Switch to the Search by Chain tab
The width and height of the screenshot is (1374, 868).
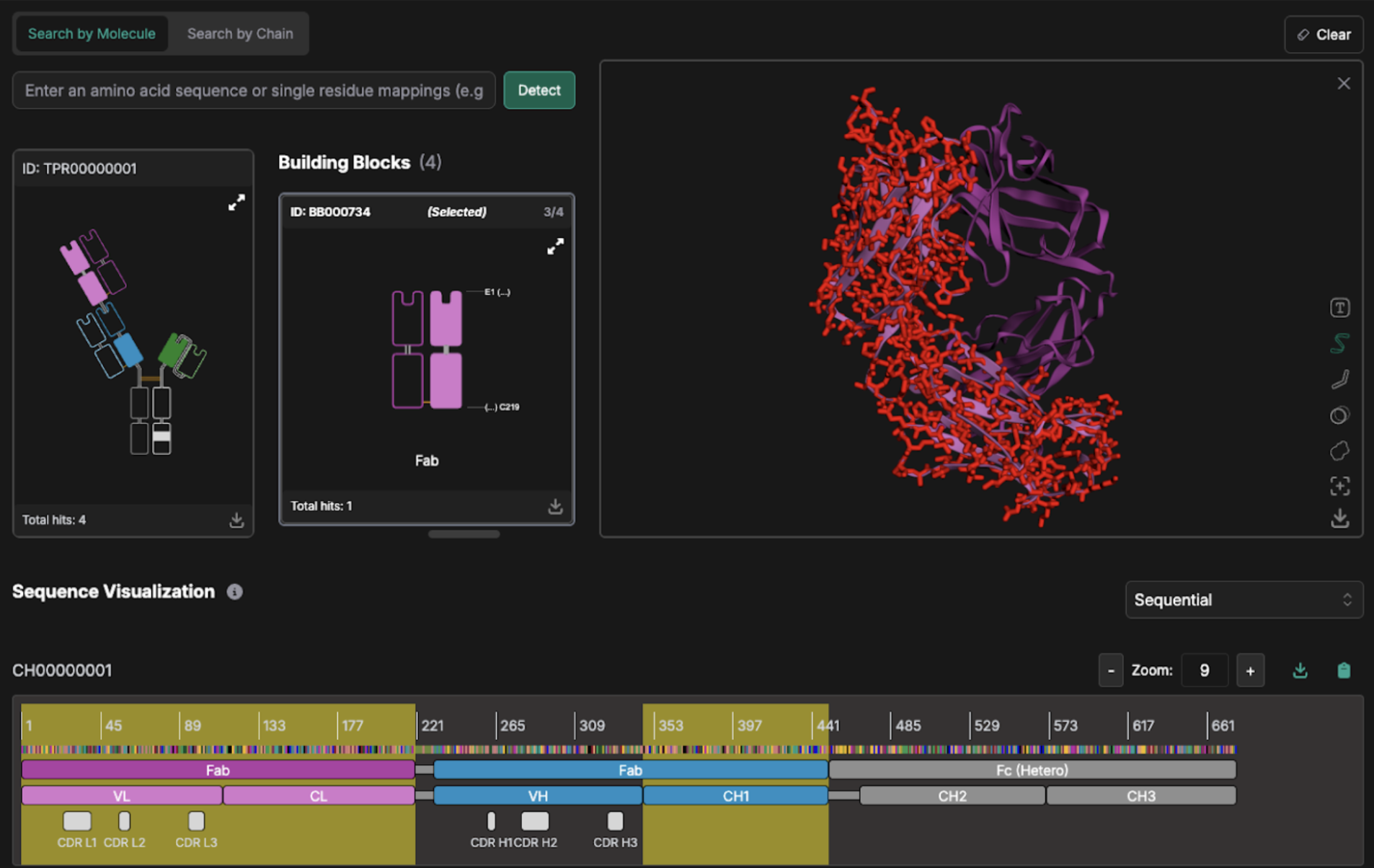tap(240, 34)
